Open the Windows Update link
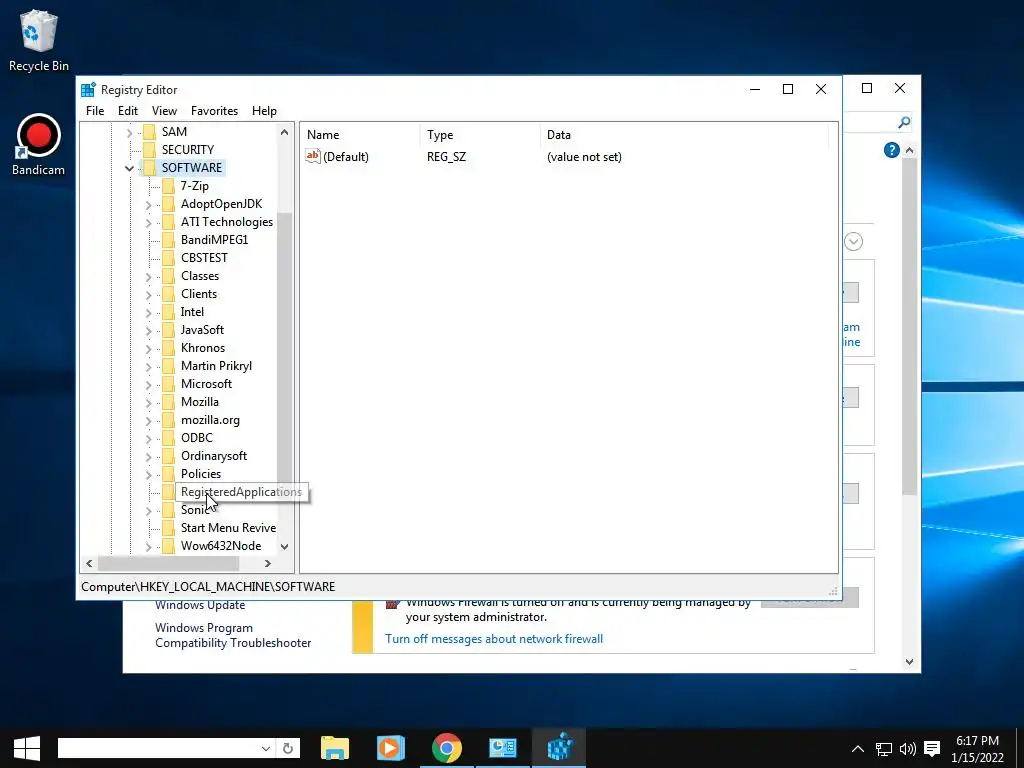This screenshot has height=768, width=1024. (200, 605)
